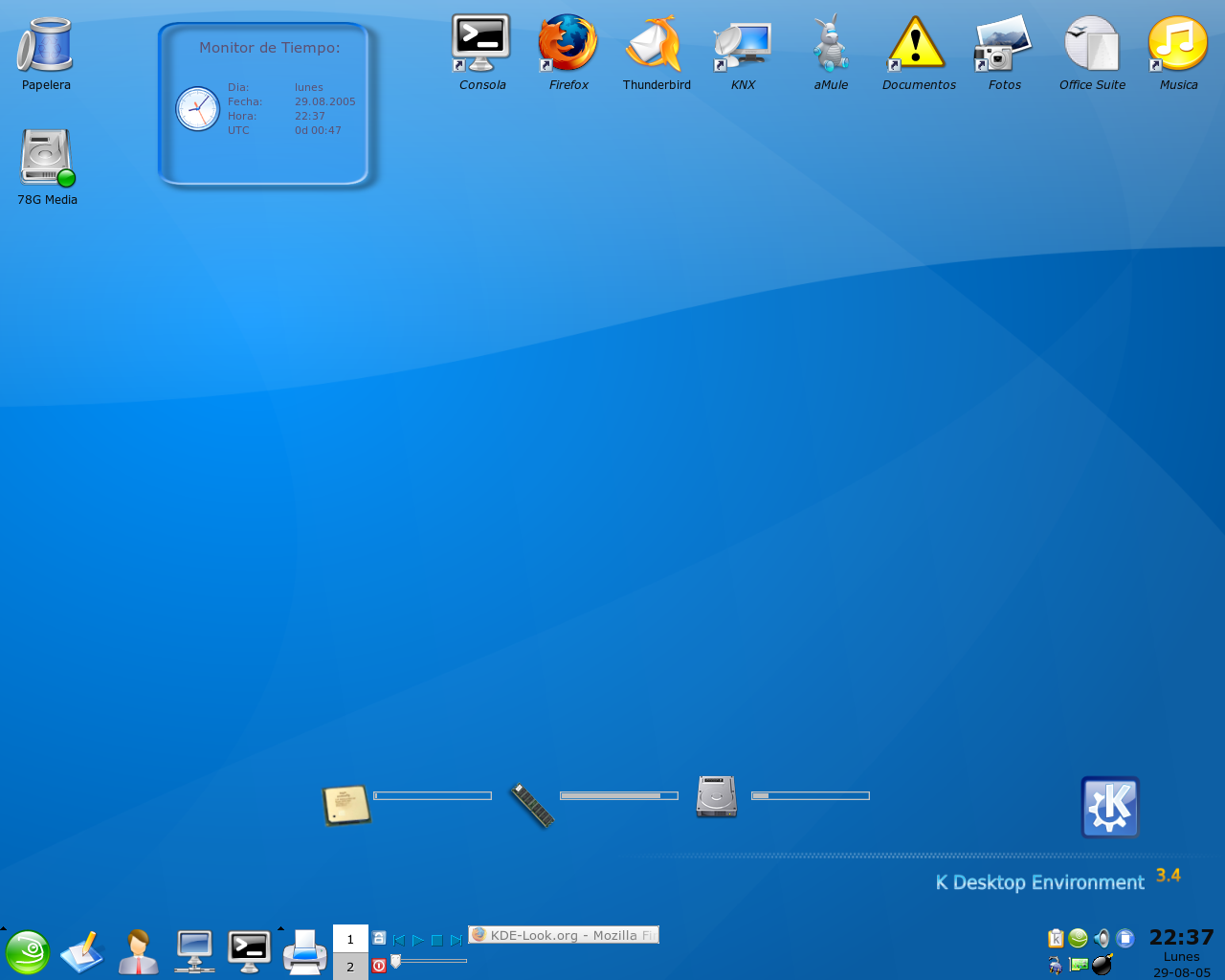Screen dimensions: 1225x980
Task: Launch the notepad-and-pencil panel icon
Action: (82, 952)
